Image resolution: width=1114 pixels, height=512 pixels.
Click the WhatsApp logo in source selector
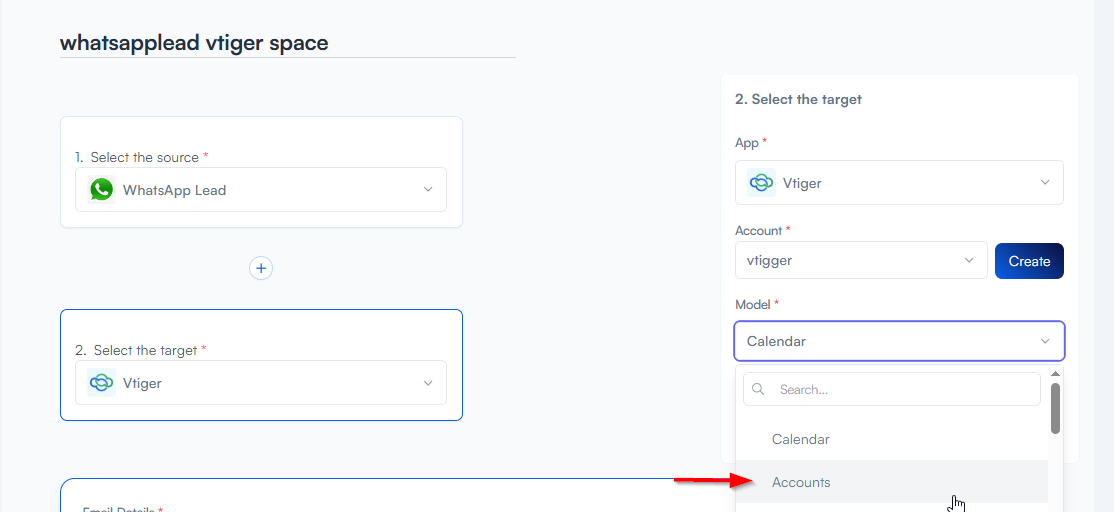coord(102,190)
